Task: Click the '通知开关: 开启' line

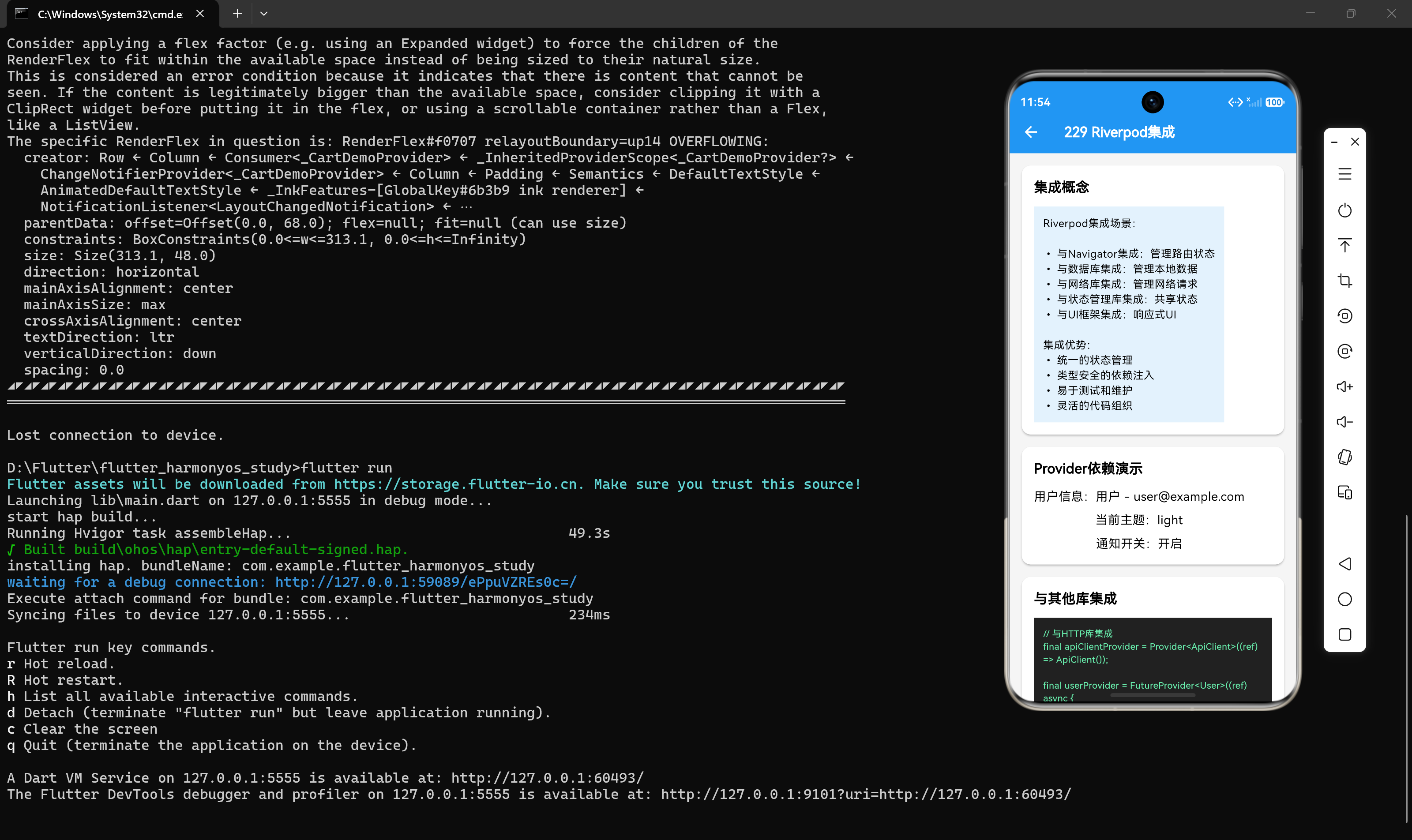Action: tap(1139, 544)
